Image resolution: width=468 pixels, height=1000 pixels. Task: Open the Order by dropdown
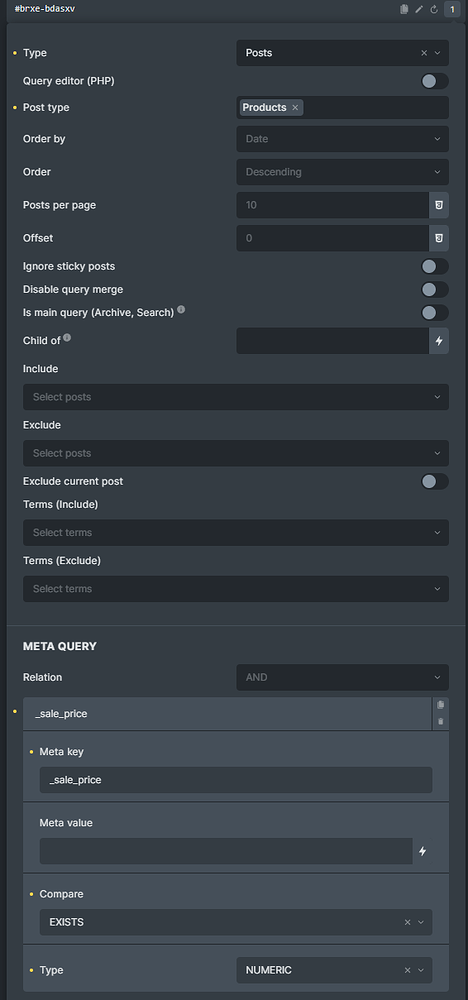342,139
